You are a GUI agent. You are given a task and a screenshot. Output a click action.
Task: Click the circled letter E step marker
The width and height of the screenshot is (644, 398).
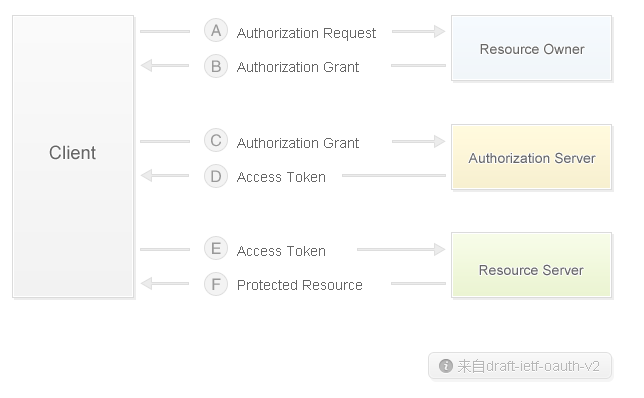click(216, 248)
